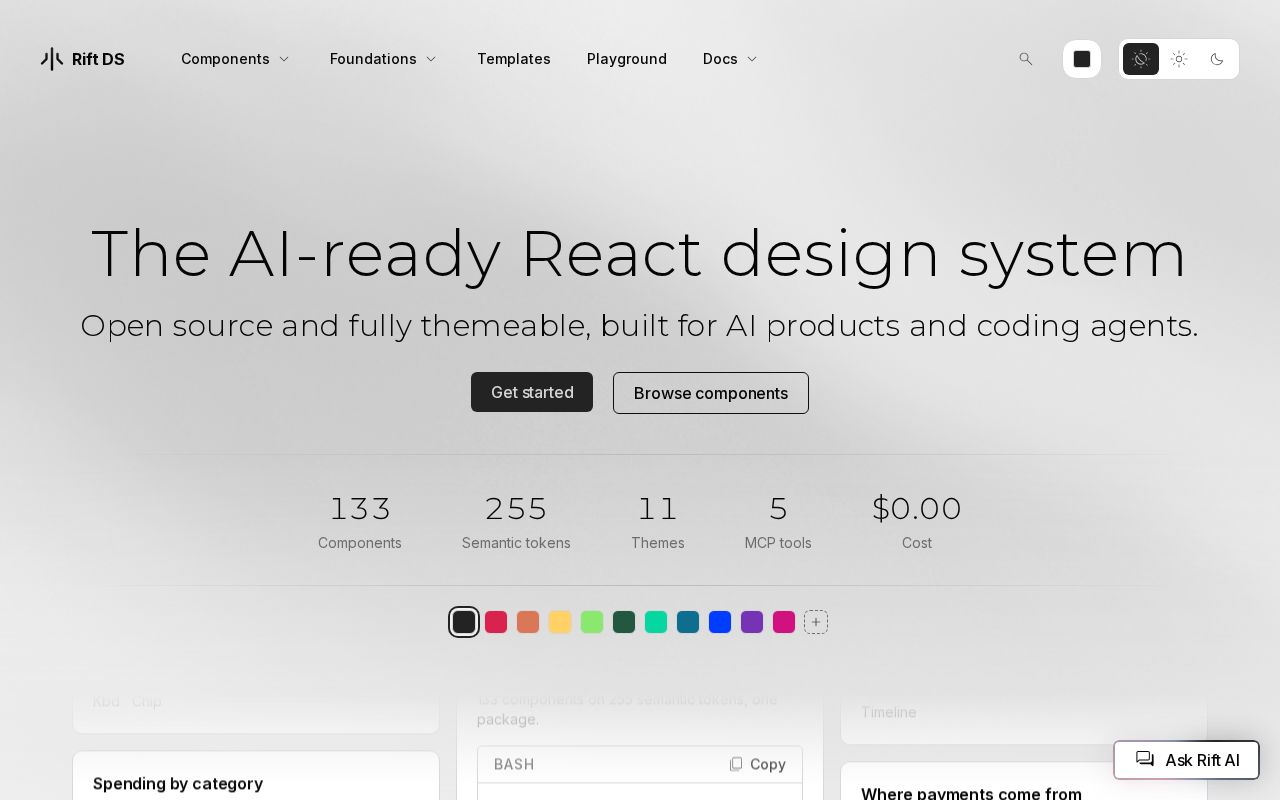The width and height of the screenshot is (1280, 800).
Task: Switch to system theme mode
Action: click(x=1141, y=59)
